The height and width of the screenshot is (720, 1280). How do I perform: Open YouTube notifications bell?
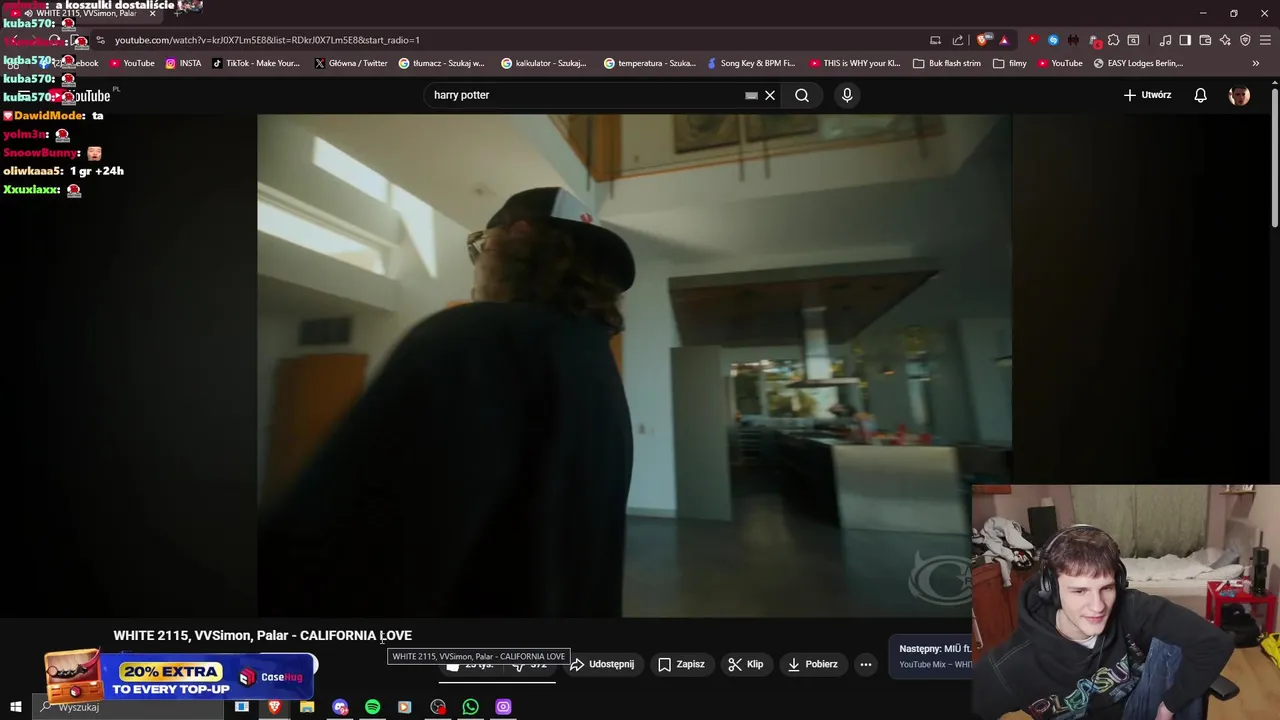tap(1200, 95)
